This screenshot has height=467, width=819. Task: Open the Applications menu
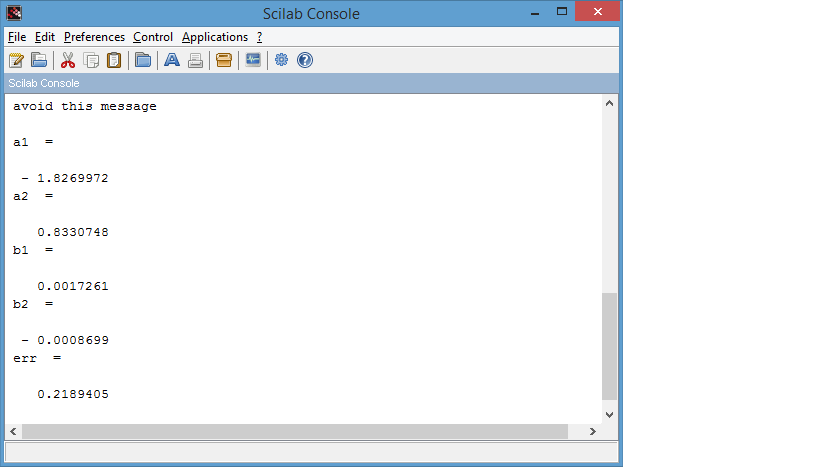[x=214, y=37]
